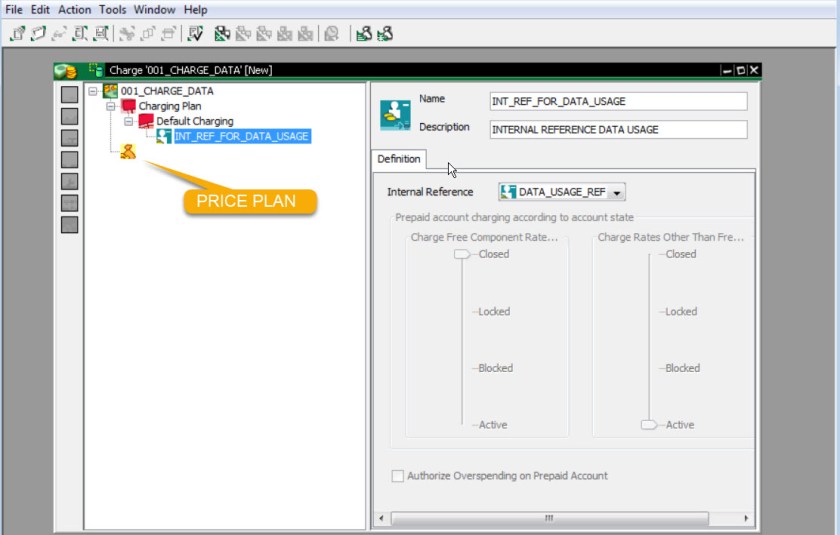
Task: Close the Charge 001_CHARGE_DATA window
Action: [x=754, y=70]
